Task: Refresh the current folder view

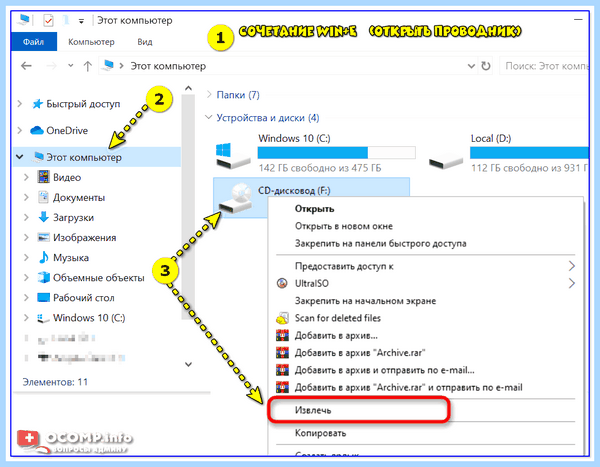Action: 486,66
